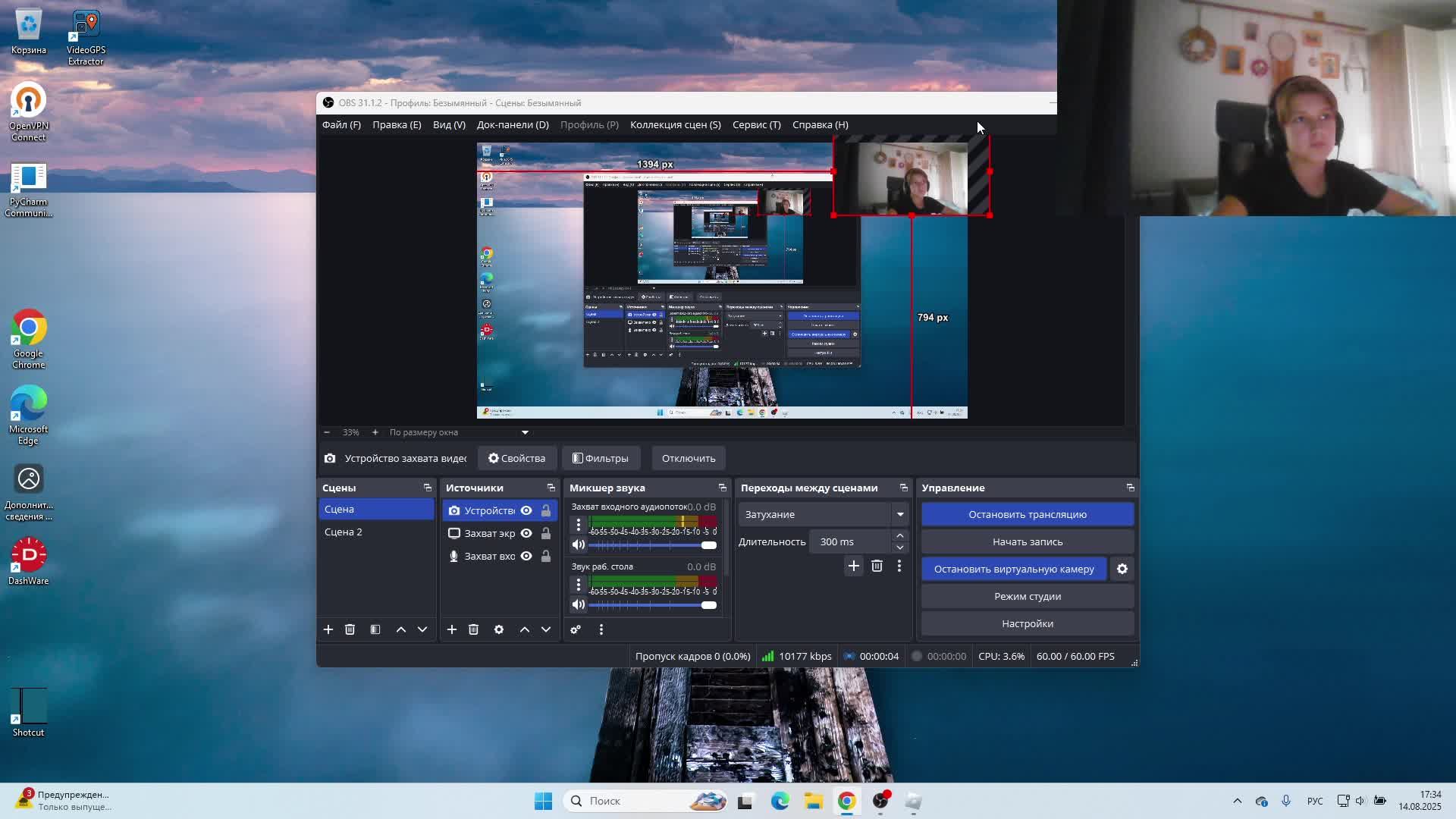Delete selected source with trash icon
Image resolution: width=1456 pixels, height=819 pixels.
473,629
